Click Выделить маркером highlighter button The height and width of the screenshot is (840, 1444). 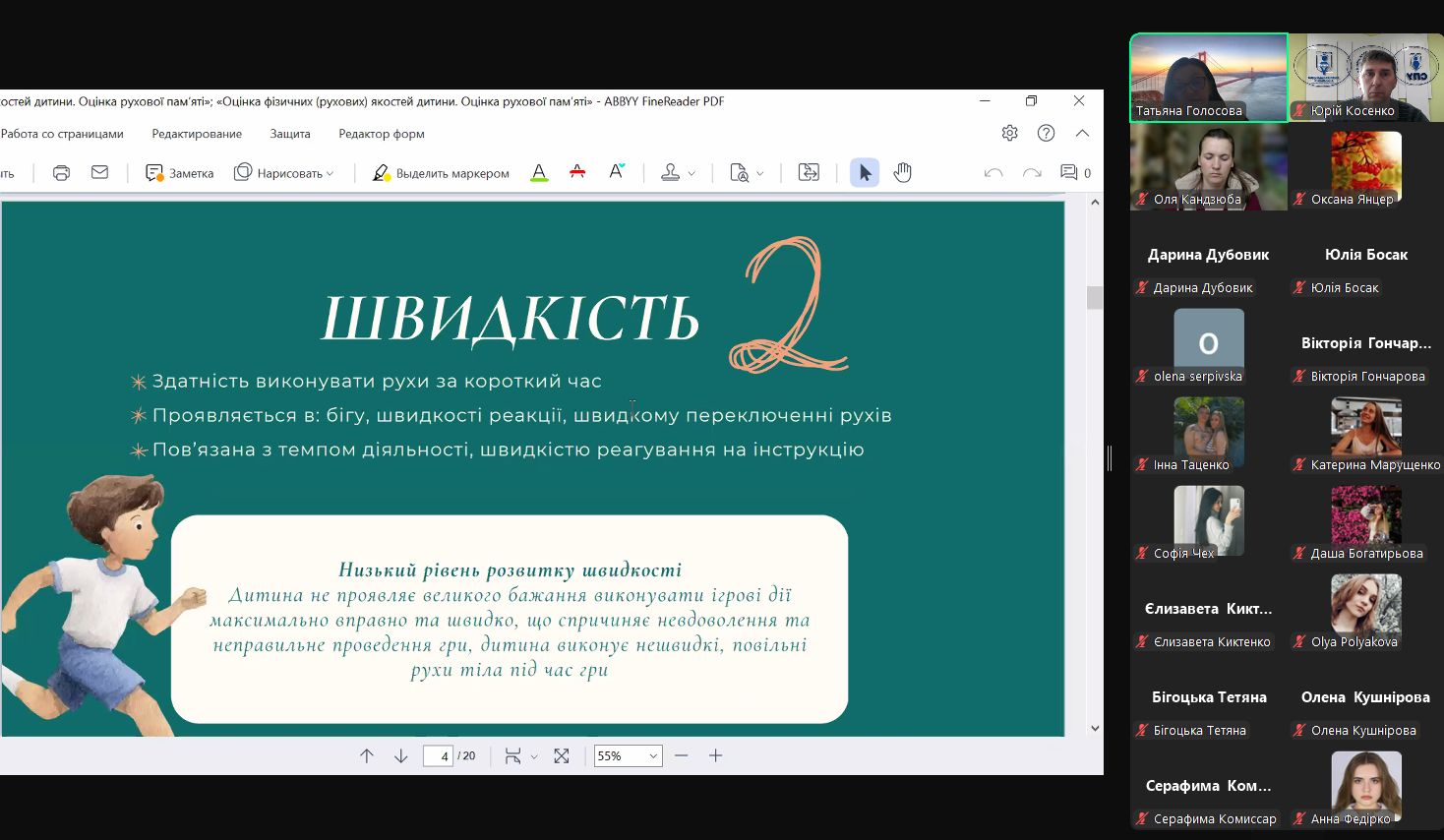click(441, 173)
